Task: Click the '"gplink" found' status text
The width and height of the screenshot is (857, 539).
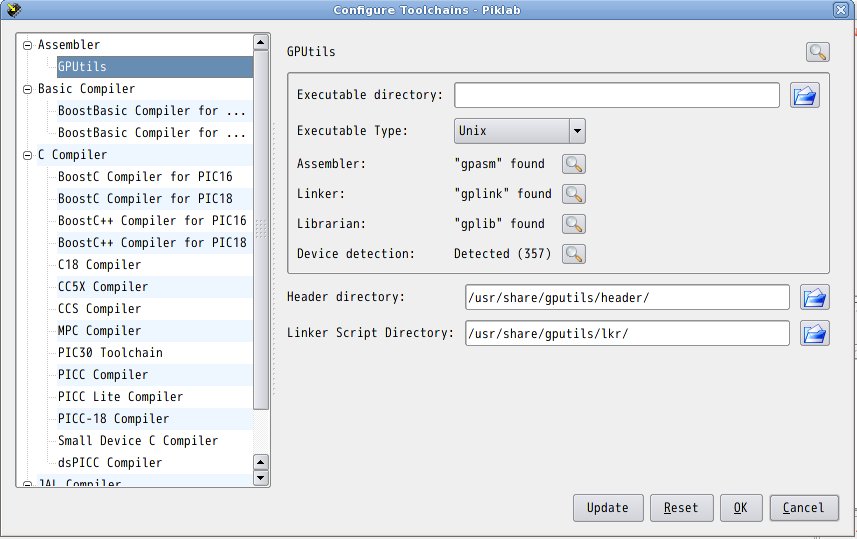Action: tap(503, 194)
